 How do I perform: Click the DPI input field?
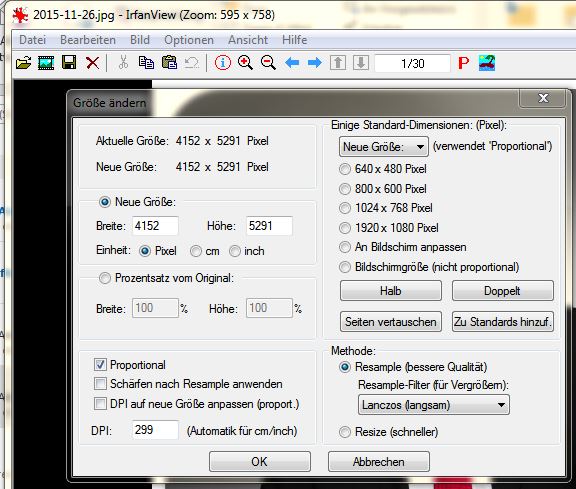click(155, 429)
